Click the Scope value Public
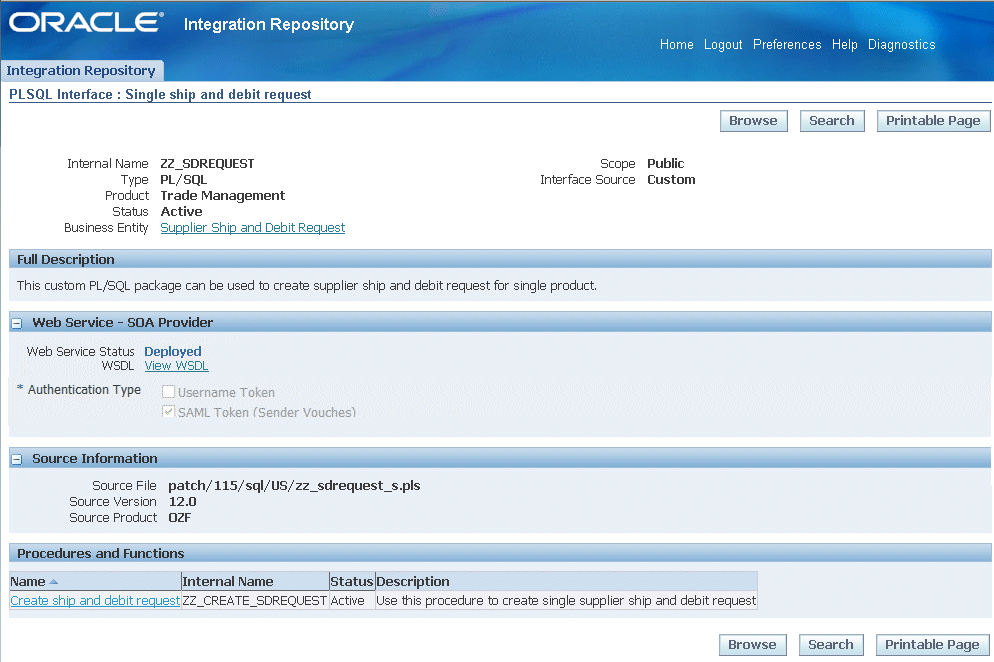The height and width of the screenshot is (662, 994). [666, 164]
